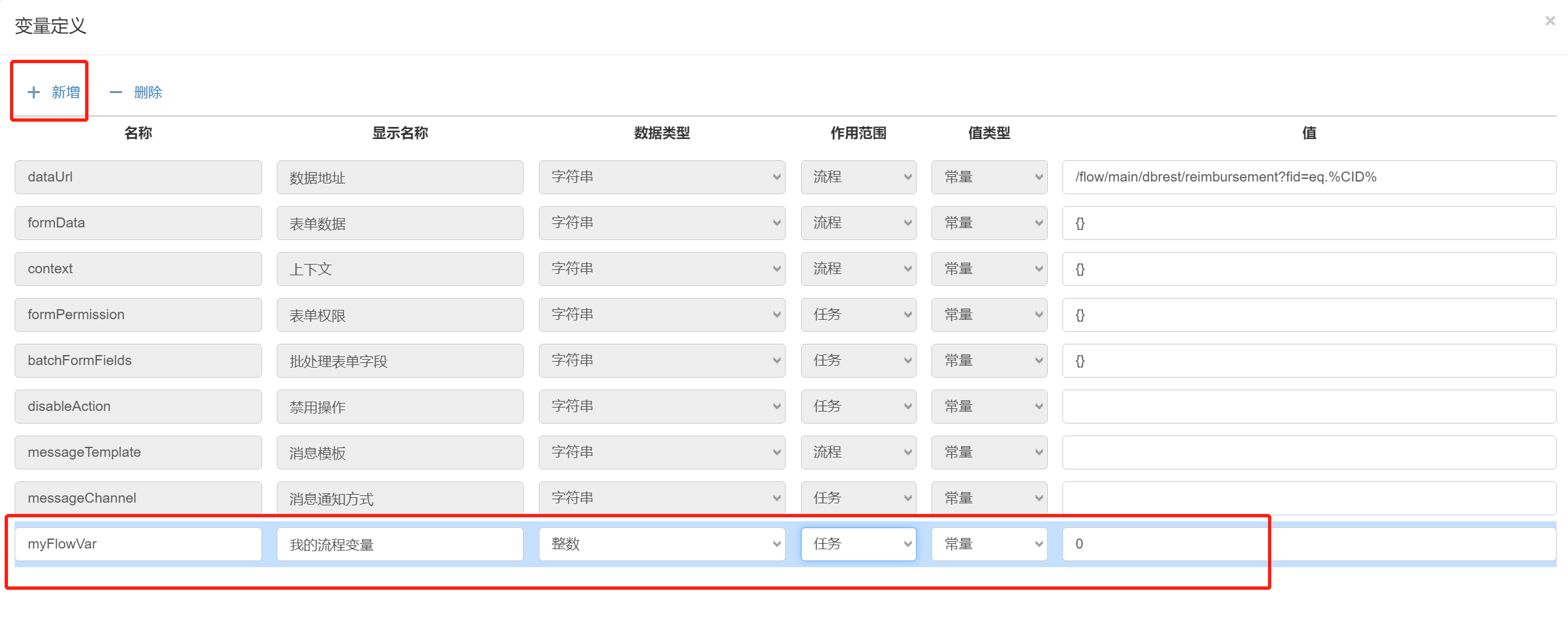
Task: Open scope dropdown for formPermission row
Action: pos(858,314)
